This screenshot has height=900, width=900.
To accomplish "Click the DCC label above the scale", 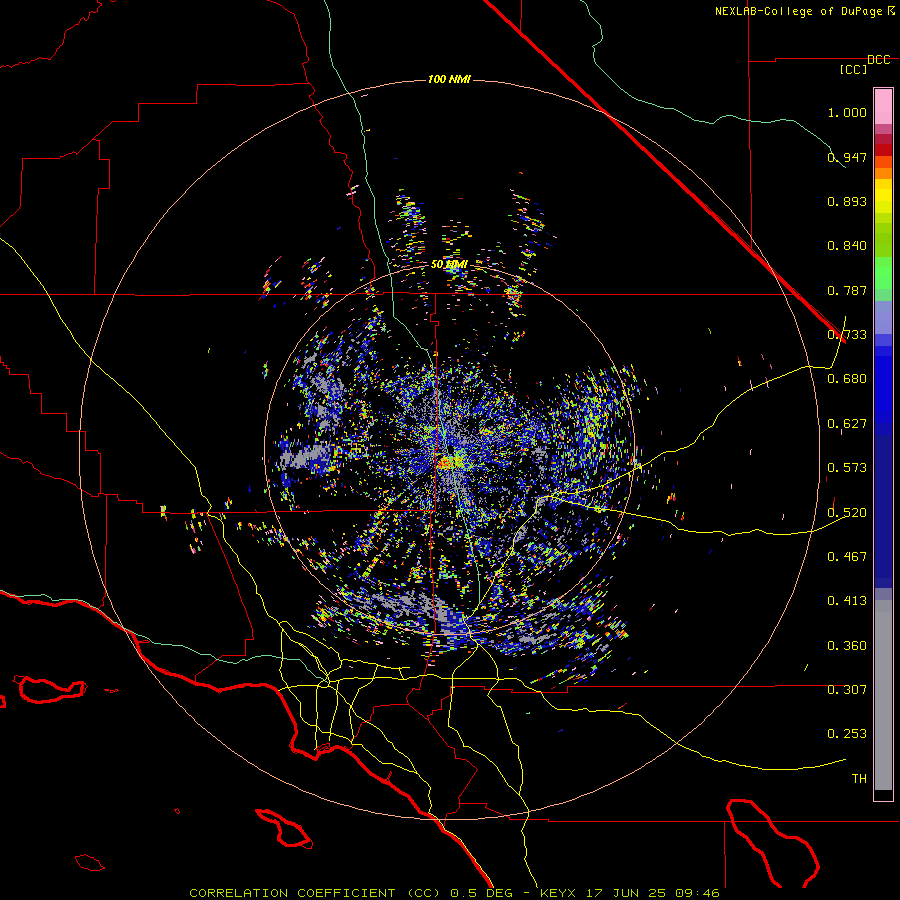I will [x=879, y=60].
